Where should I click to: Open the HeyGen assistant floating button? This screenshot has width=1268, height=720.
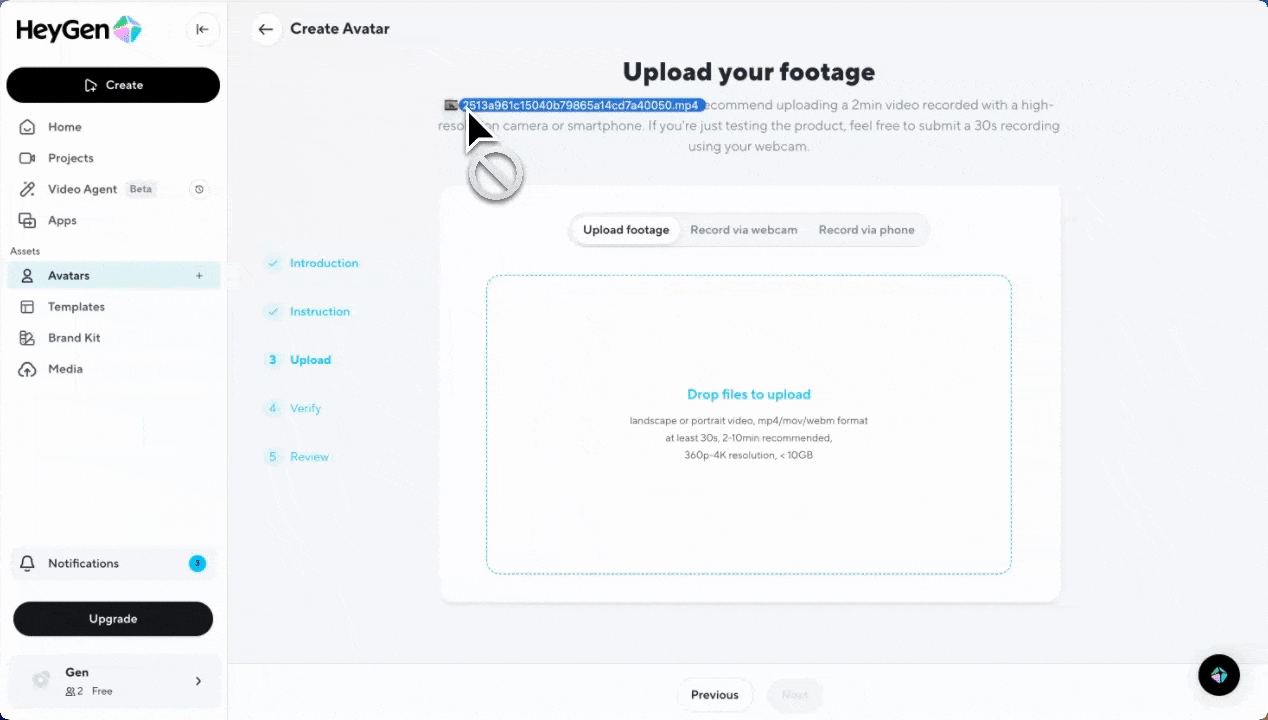point(1218,676)
